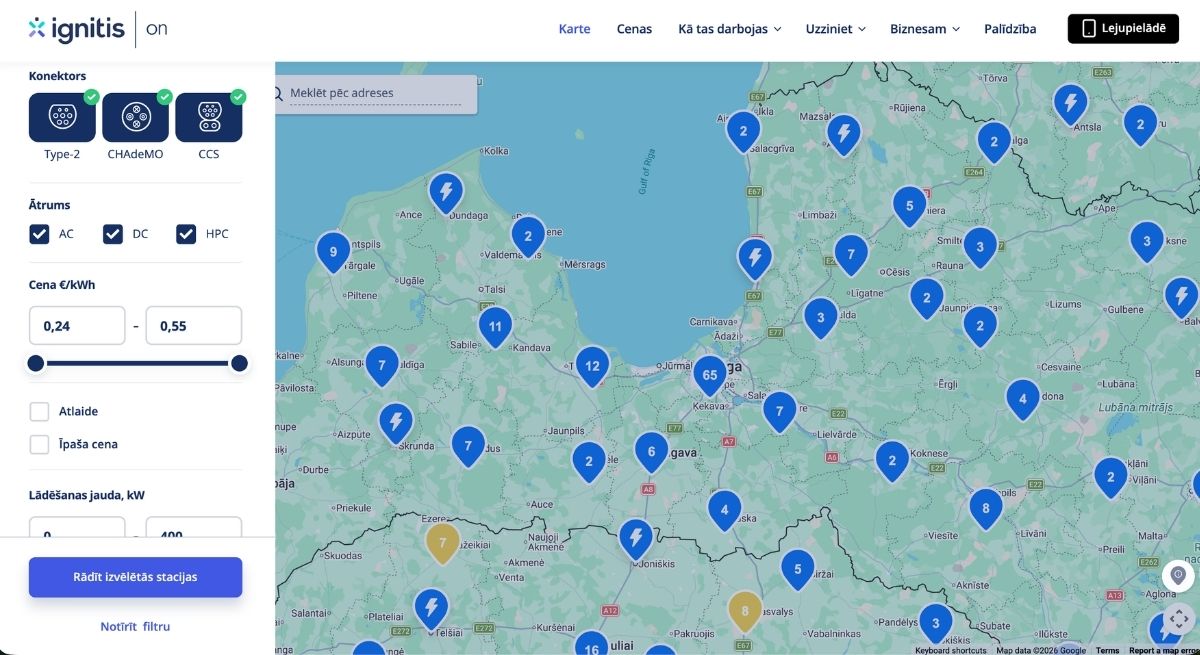The image size is (1200, 655).
Task: Open the cluster marker showing 12 stations
Action: (592, 368)
